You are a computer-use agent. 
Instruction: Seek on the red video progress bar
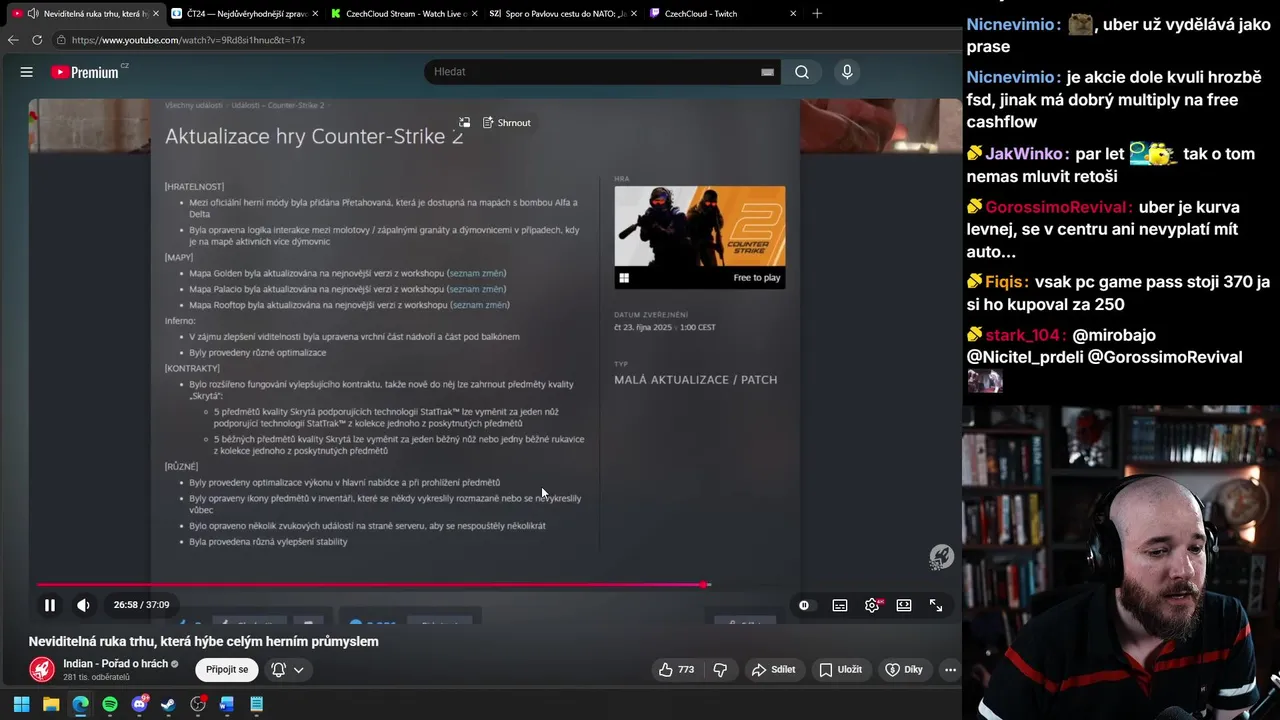click(x=372, y=585)
